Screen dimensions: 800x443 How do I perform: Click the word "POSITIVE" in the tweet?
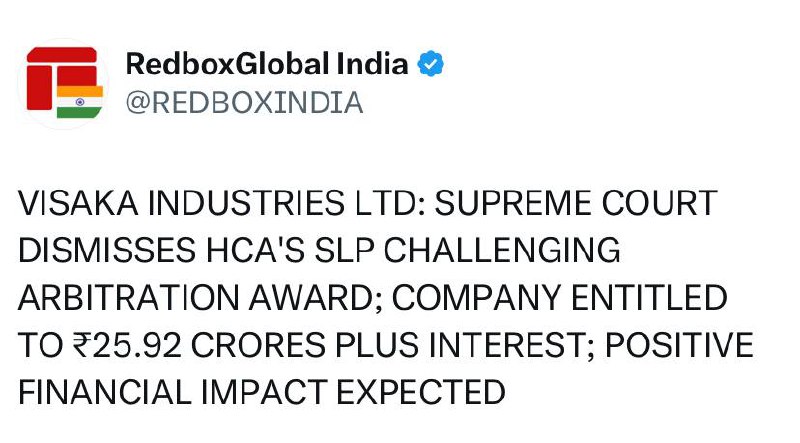pyautogui.click(x=680, y=345)
